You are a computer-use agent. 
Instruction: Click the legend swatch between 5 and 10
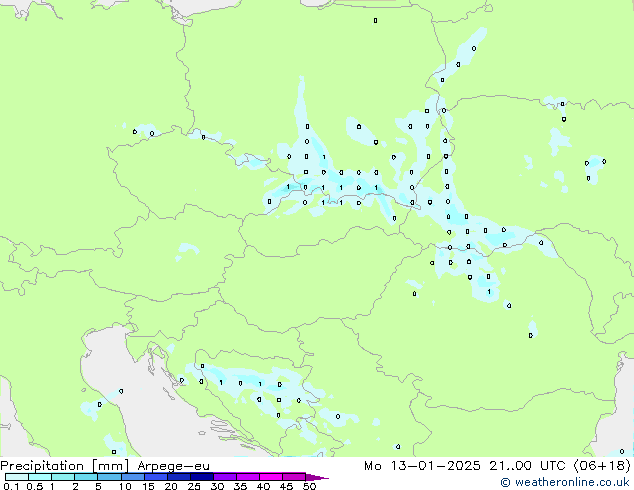click(109, 477)
